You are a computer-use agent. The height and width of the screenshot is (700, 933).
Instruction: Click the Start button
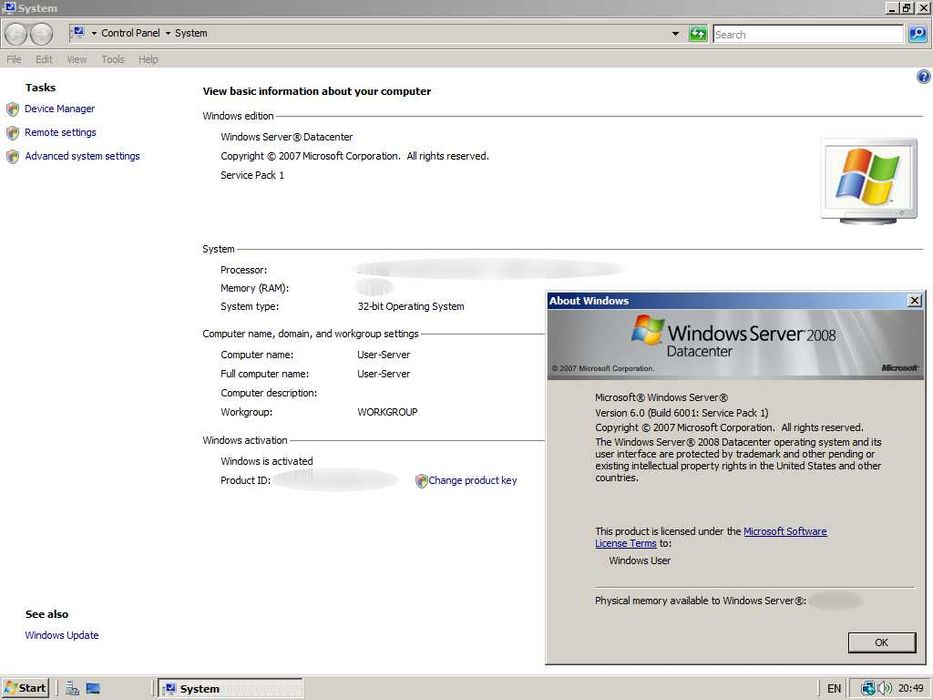(x=25, y=688)
